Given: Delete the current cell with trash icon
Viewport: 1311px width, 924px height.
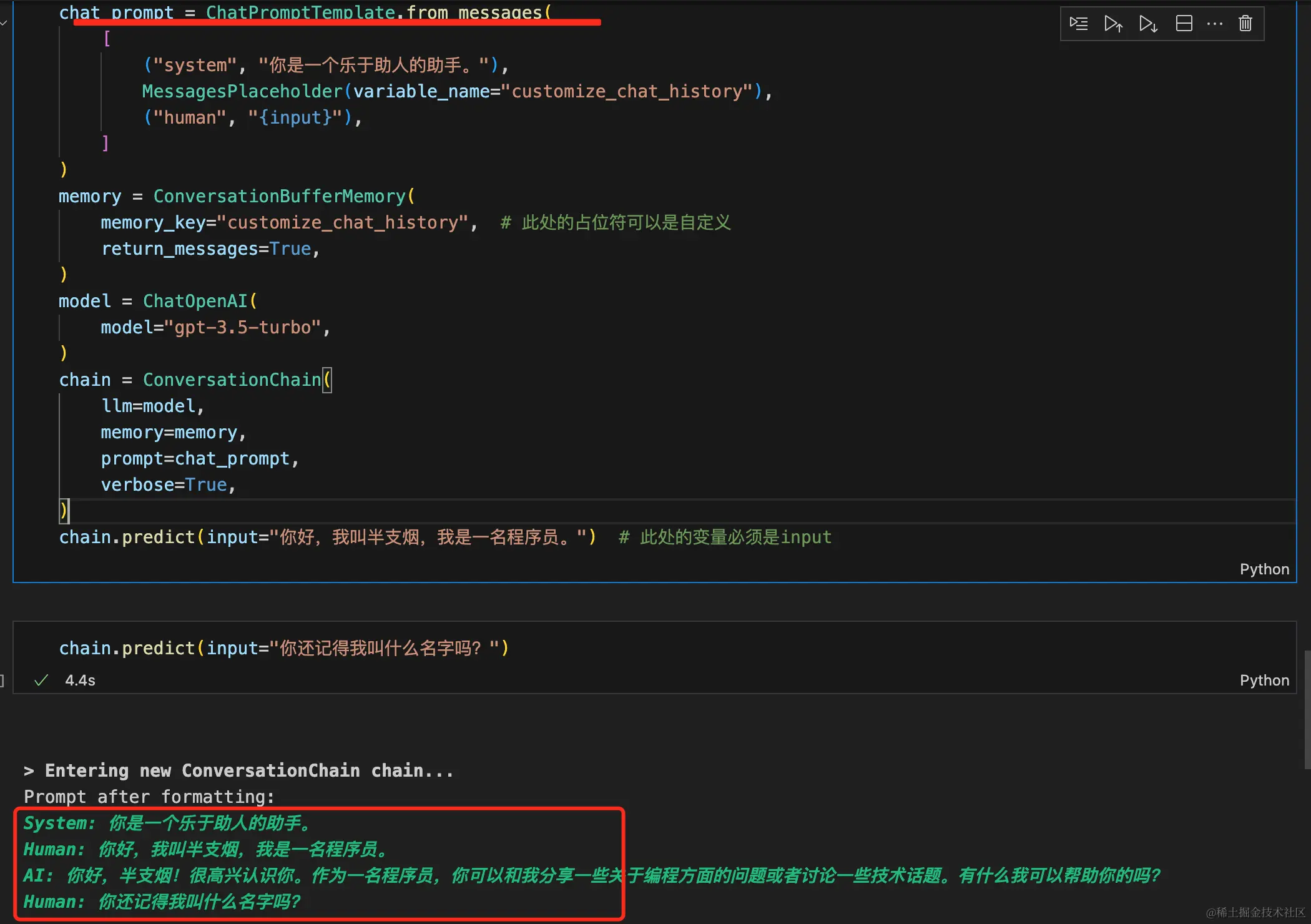Looking at the screenshot, I should [x=1245, y=24].
